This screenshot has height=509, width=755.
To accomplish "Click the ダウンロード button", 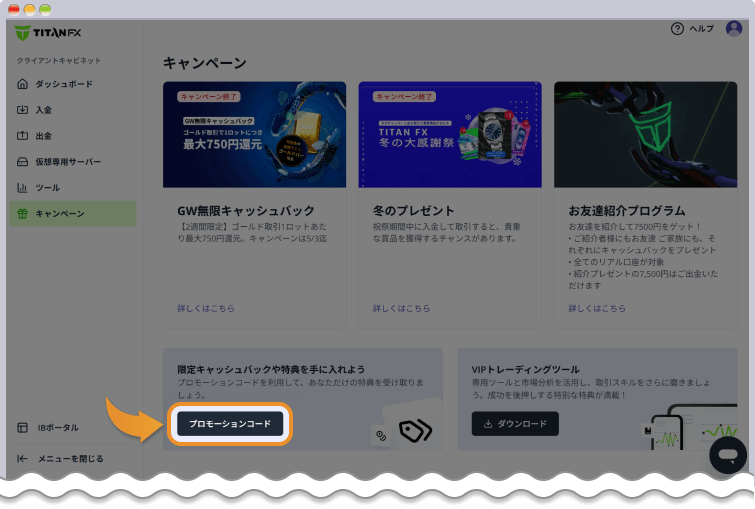I will click(515, 424).
